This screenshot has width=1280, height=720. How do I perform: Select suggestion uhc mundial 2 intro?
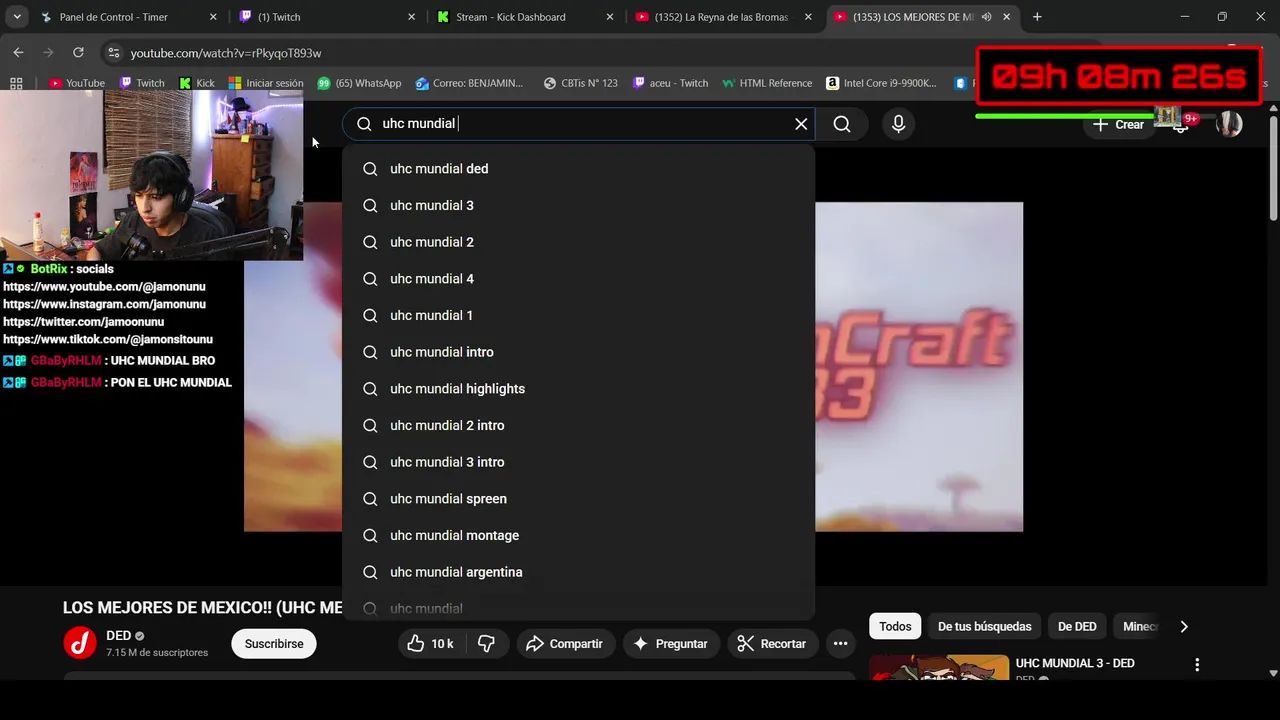(x=578, y=426)
